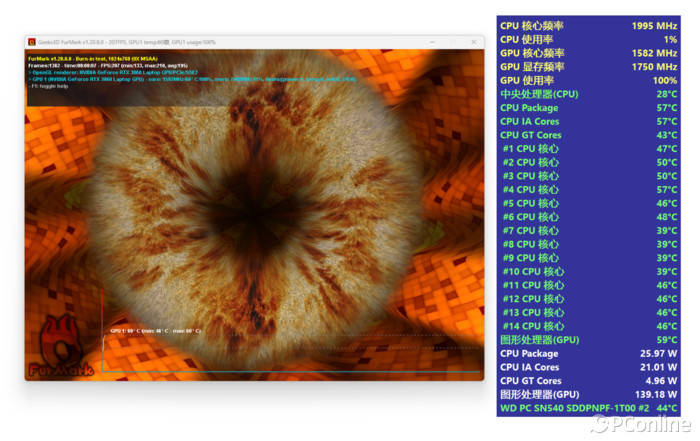The width and height of the screenshot is (700, 441).
Task: Click the Geeks3D FurMark window title text
Action: coord(126,42)
